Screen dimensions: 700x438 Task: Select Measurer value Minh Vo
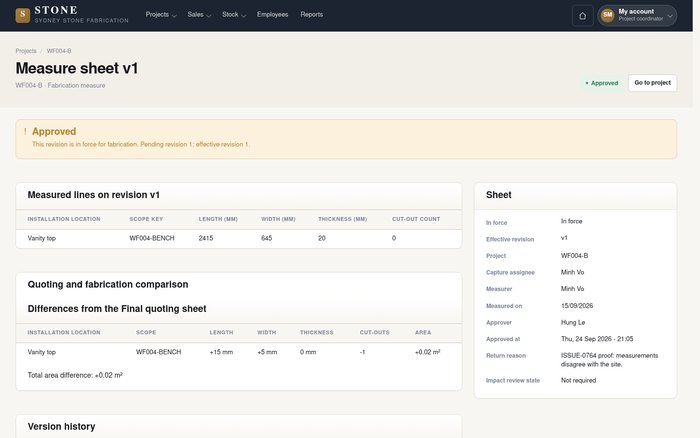[572, 289]
